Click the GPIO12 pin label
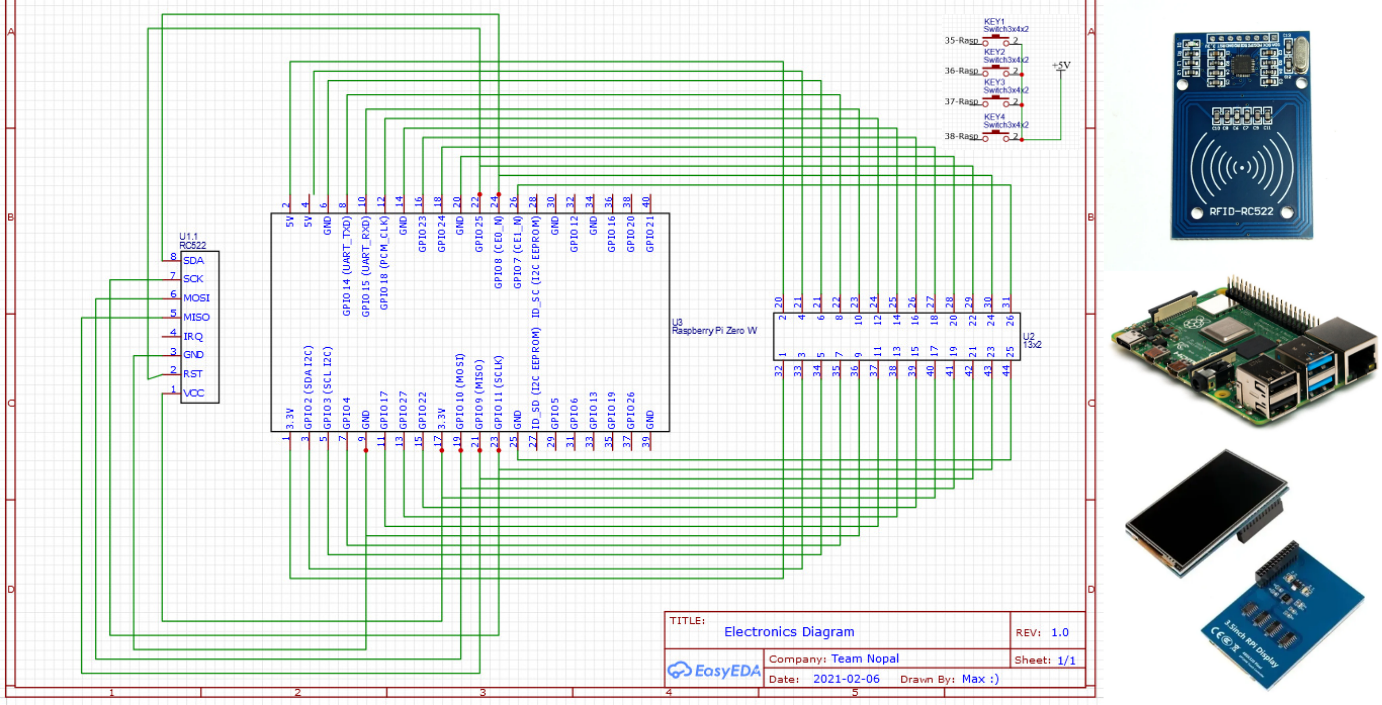1382x705 pixels. (x=574, y=233)
